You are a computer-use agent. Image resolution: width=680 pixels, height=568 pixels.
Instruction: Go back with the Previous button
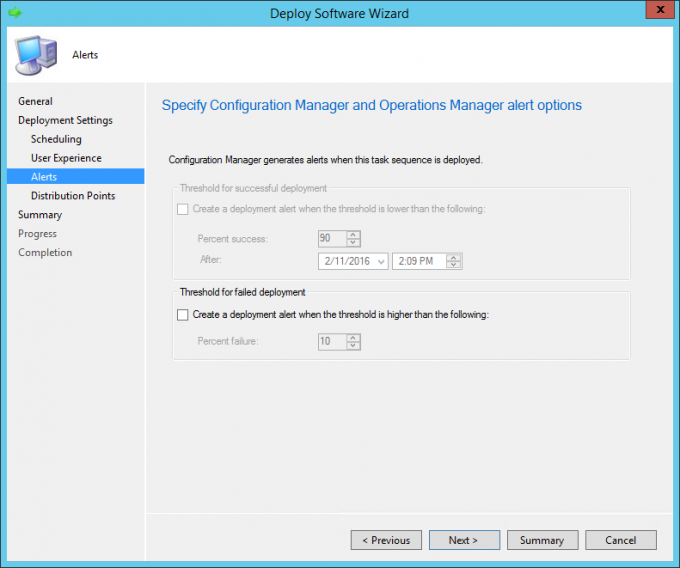coord(386,540)
